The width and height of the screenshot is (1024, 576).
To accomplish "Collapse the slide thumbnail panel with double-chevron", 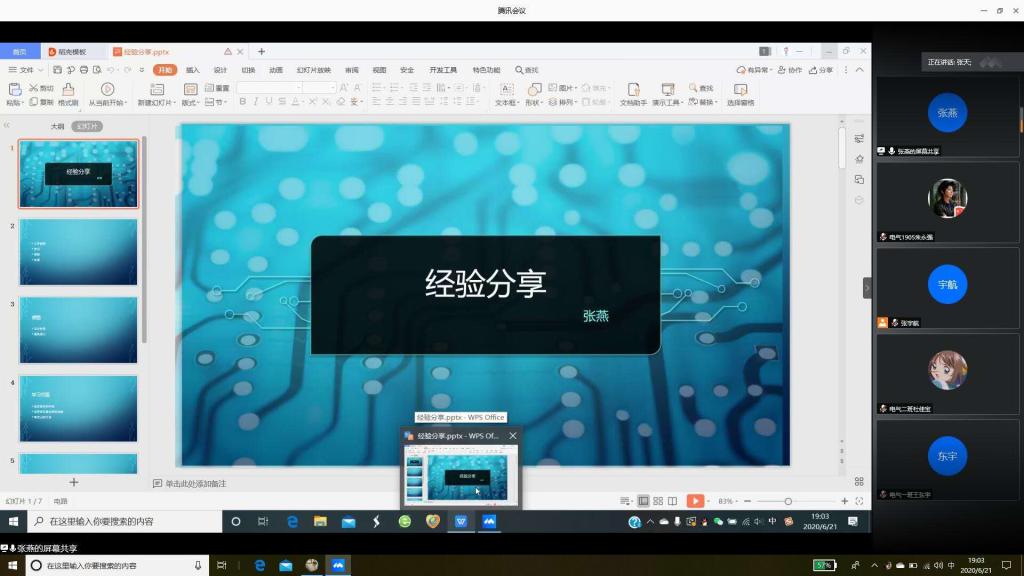I will click(7, 126).
